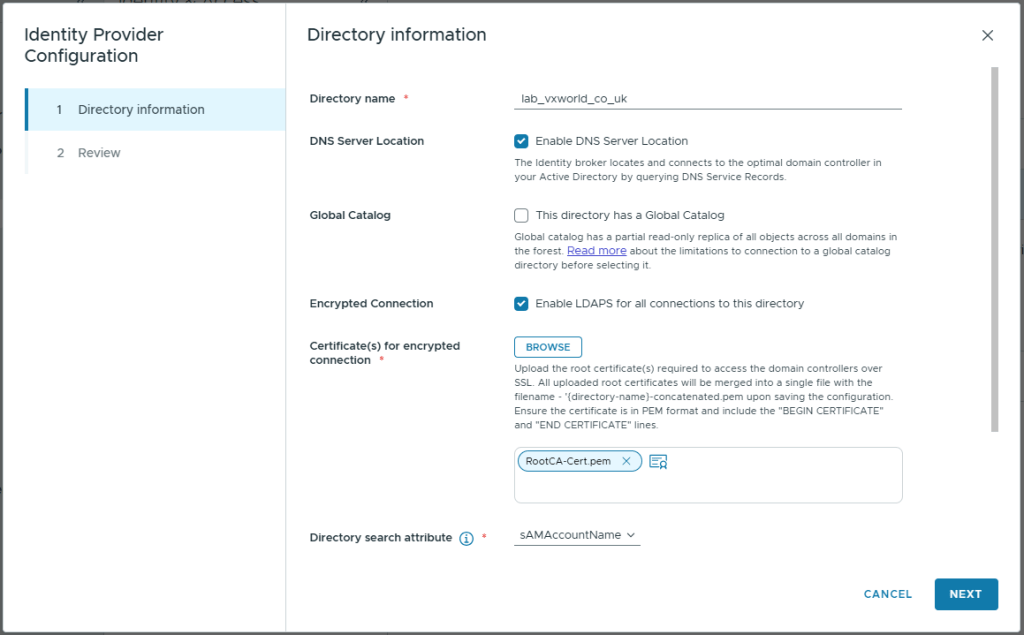
Task: Select the Directory information step
Action: pos(141,110)
